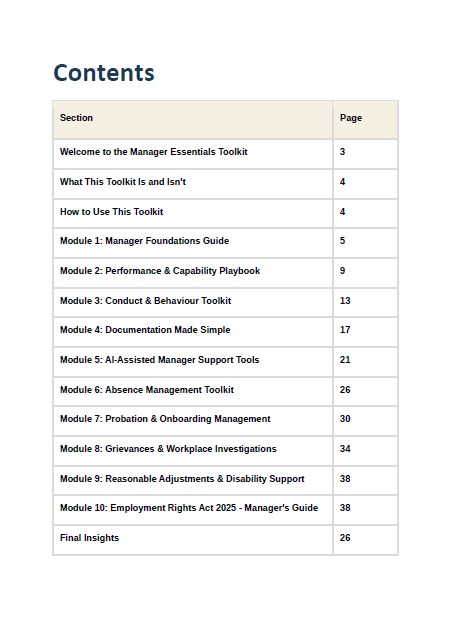Click page number for Module 10 row
This screenshot has width=449, height=638.
pos(345,508)
